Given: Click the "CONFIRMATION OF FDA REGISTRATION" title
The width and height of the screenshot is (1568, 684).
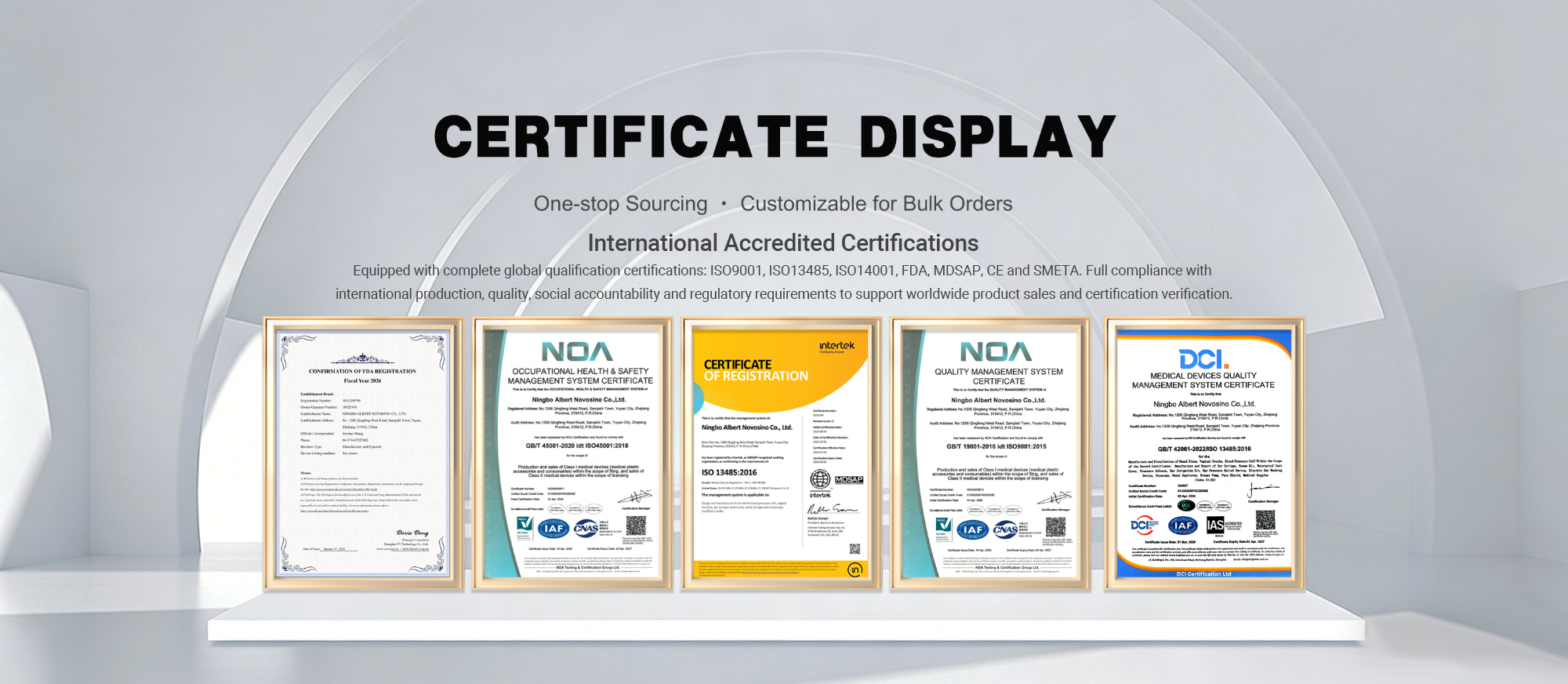Looking at the screenshot, I should pyautogui.click(x=362, y=371).
